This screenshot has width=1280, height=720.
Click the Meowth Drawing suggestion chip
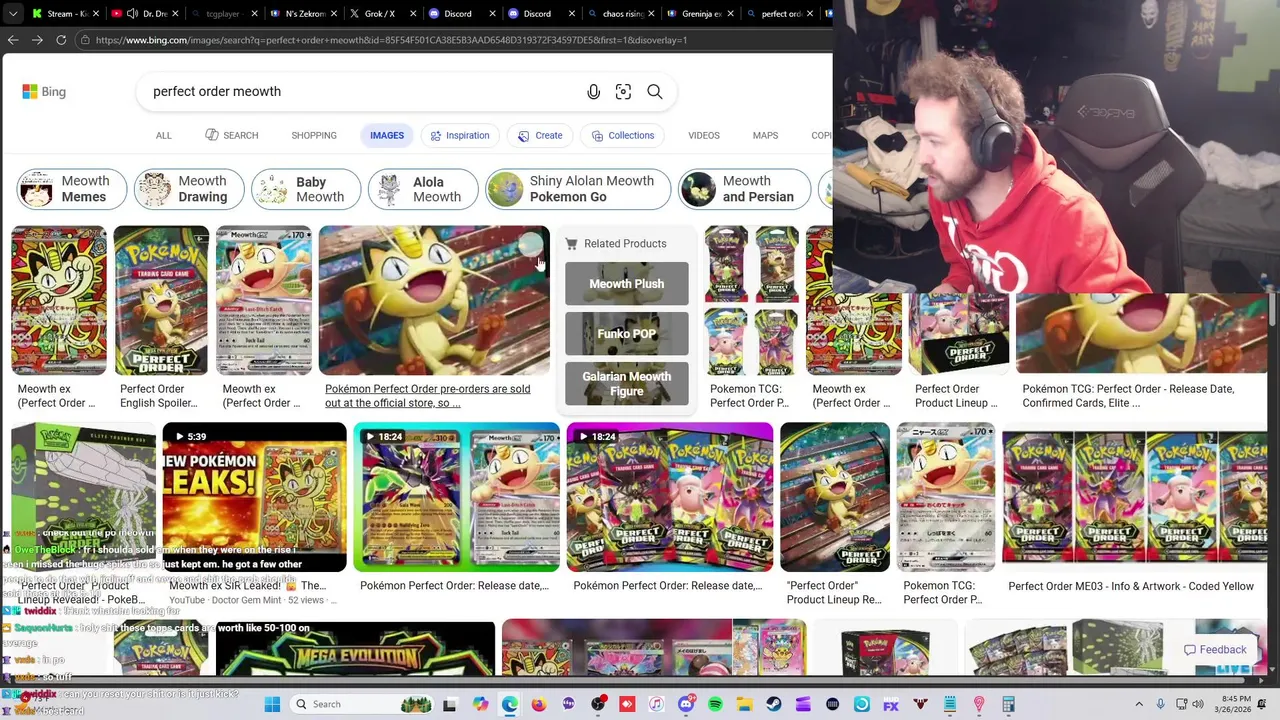(189, 189)
